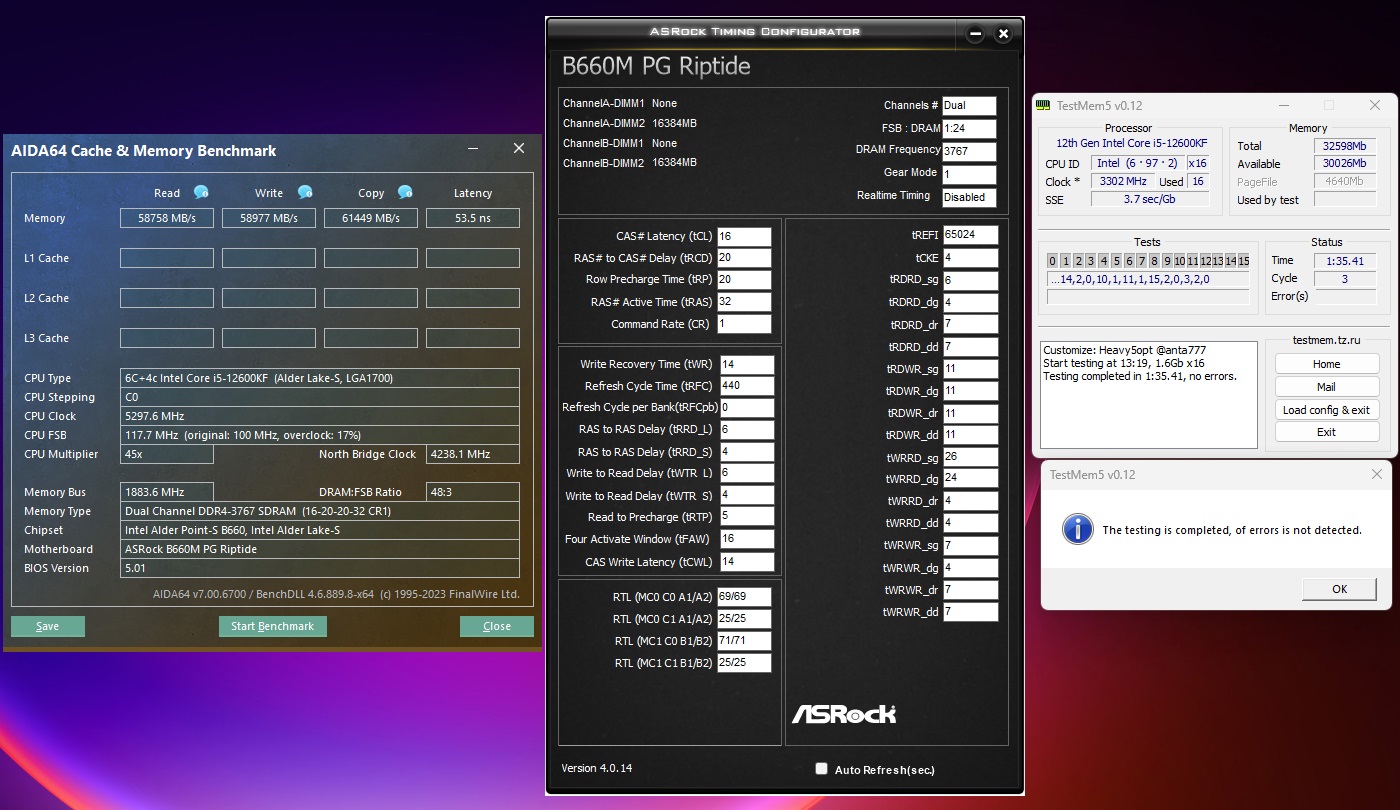This screenshot has height=810, width=1400.
Task: Click the Row Precharge Time (tRP) field
Action: coord(744,280)
